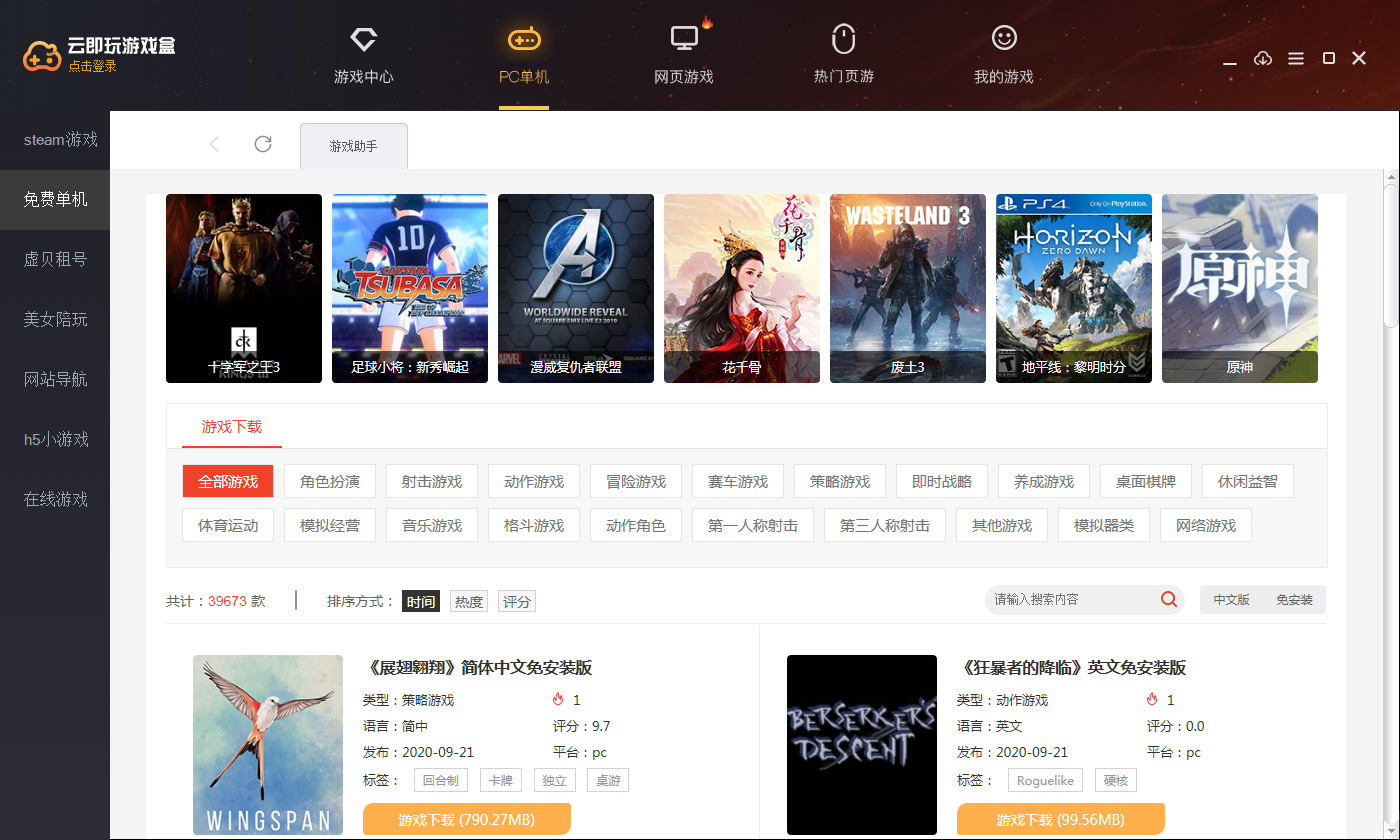The image size is (1400, 840).
Task: Open the Berserker's Descent cover image
Action: point(862,745)
